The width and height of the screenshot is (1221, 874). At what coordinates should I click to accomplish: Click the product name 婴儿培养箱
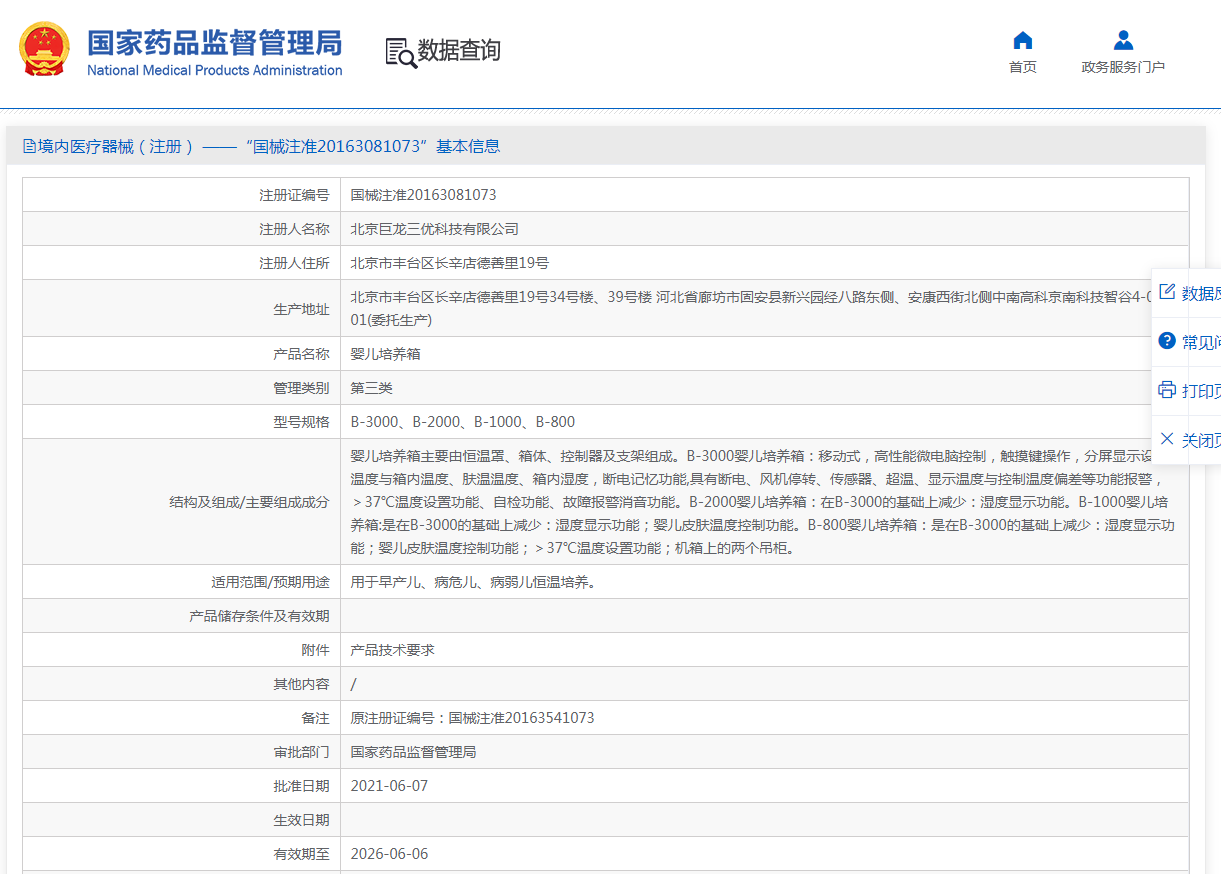pos(385,354)
